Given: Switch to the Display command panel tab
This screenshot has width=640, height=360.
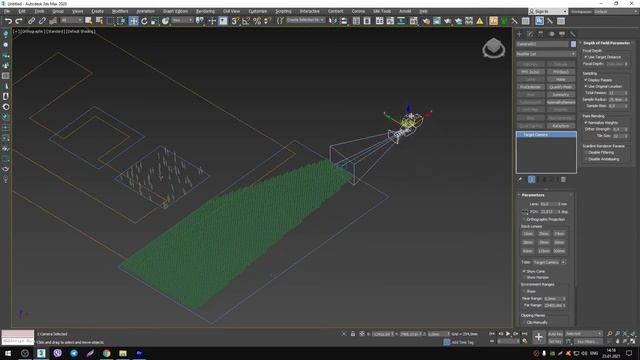Looking at the screenshot, I should click(562, 34).
